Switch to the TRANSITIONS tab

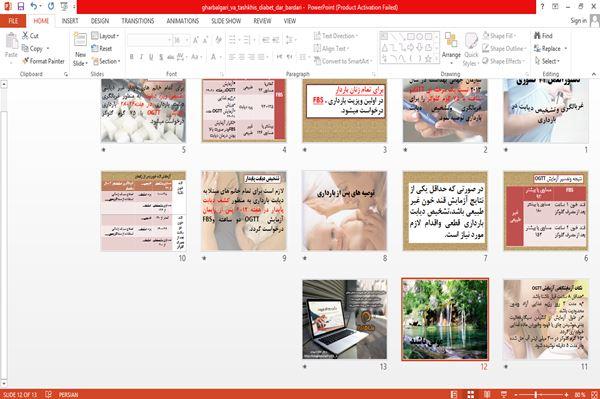click(138, 21)
